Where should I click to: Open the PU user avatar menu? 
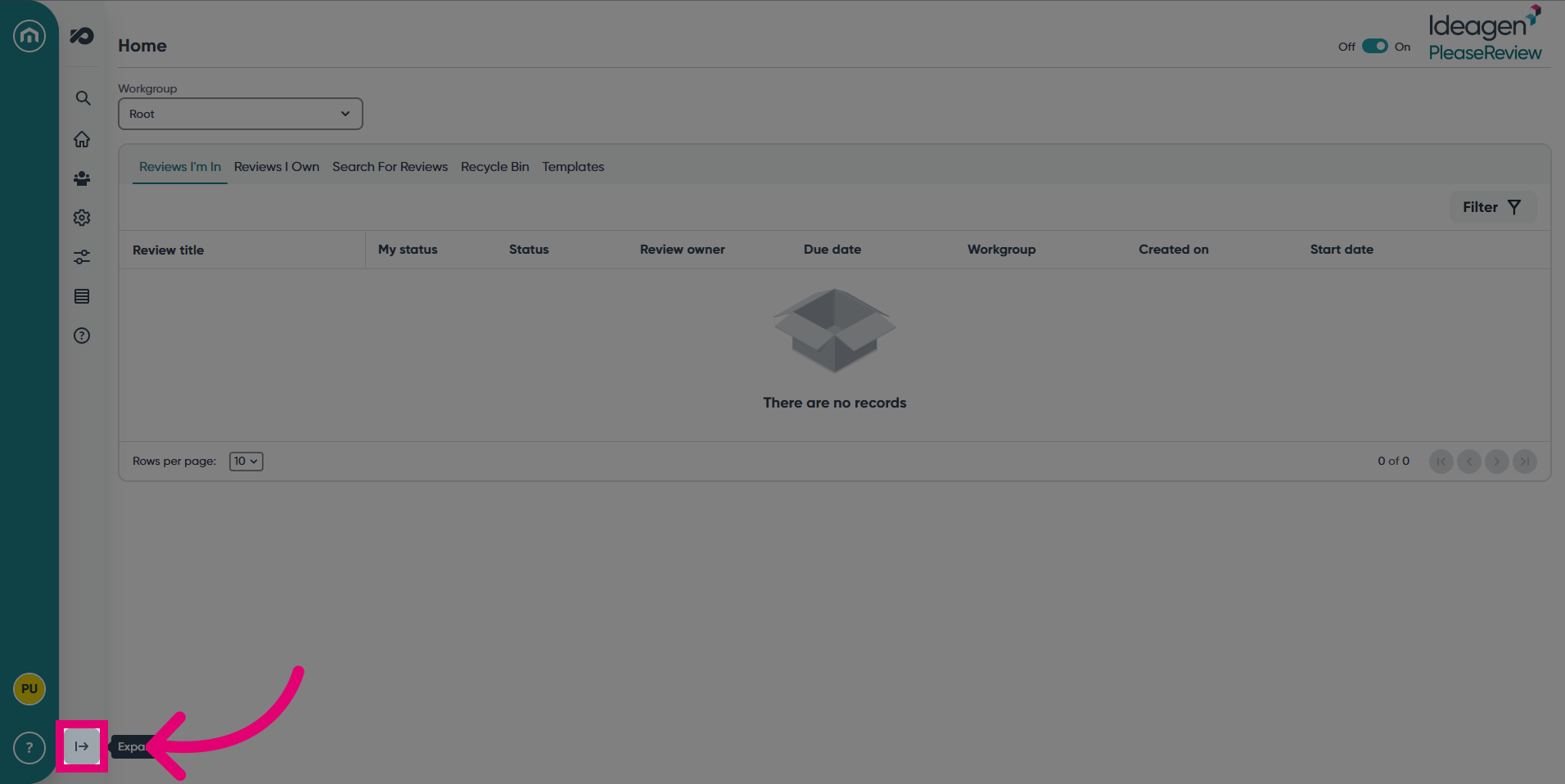tap(29, 689)
